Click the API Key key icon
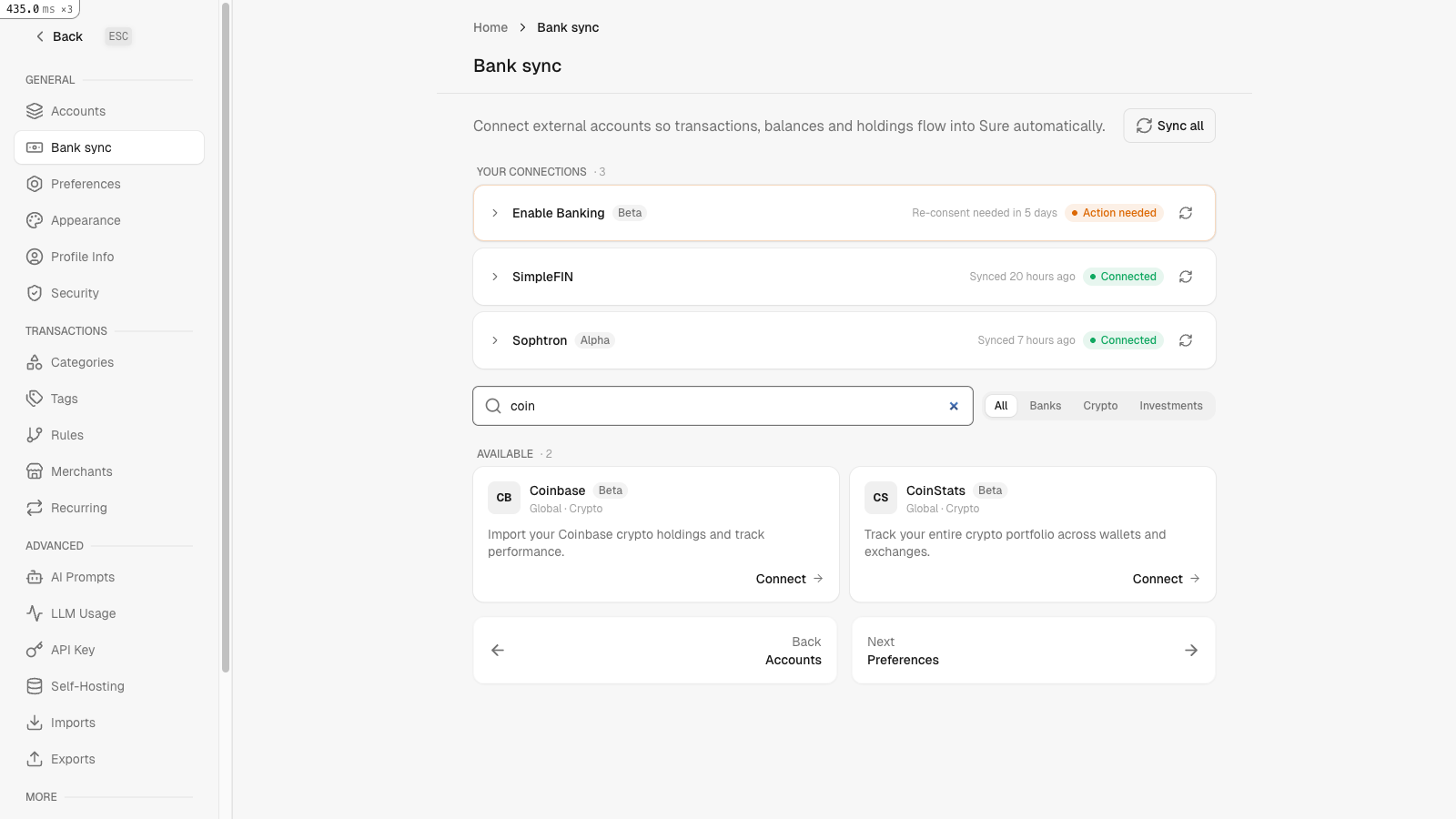Viewport: 1456px width, 819px height. pyautogui.click(x=35, y=650)
